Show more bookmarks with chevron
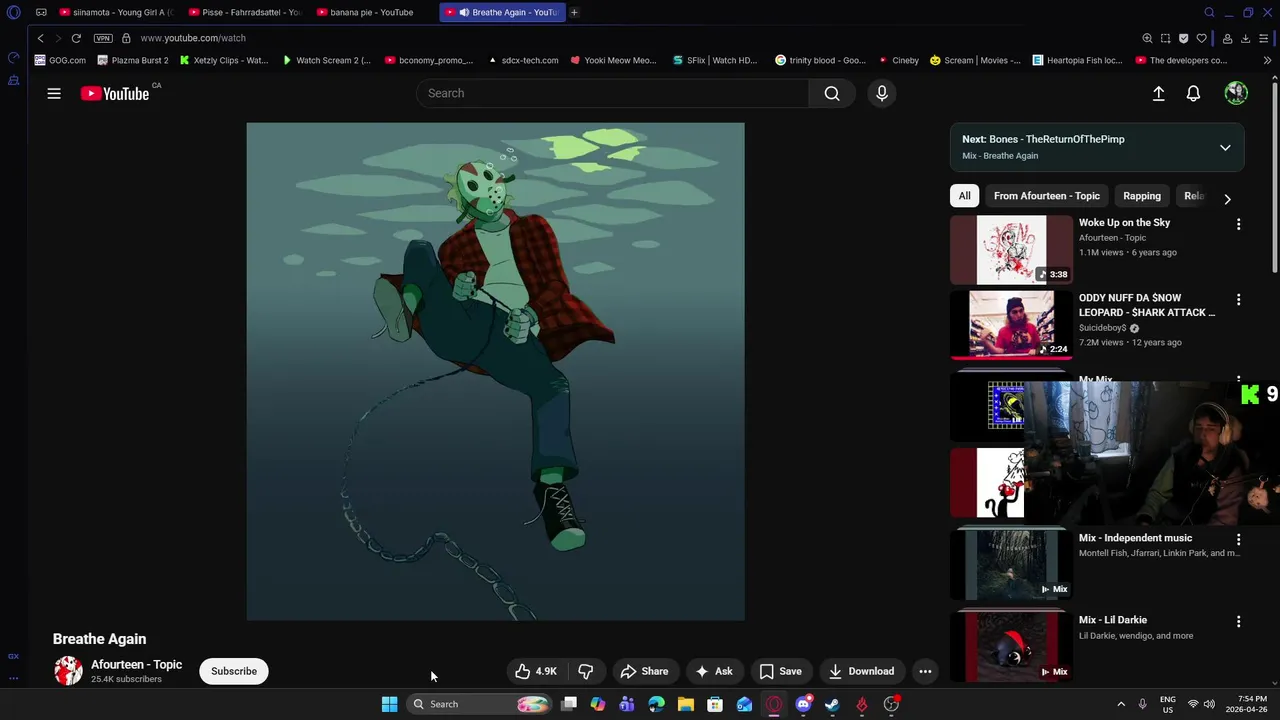 click(1267, 60)
